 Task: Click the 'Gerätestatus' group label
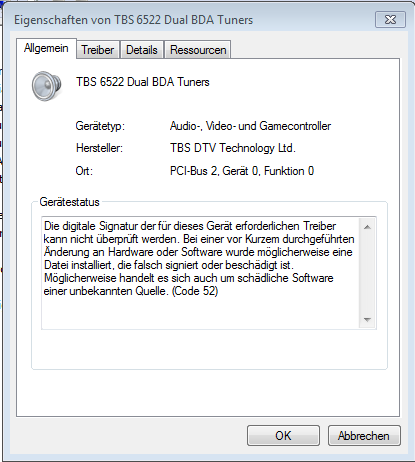(x=69, y=202)
